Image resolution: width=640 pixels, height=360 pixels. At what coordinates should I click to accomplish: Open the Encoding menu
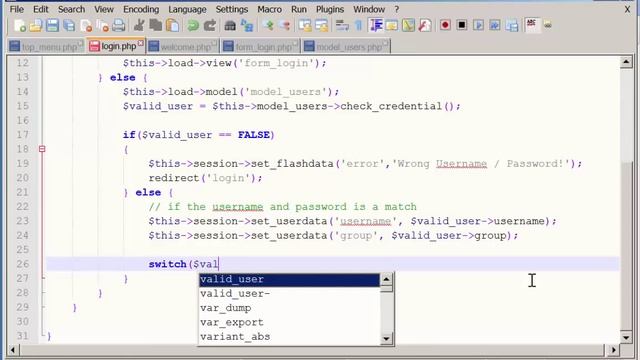(141, 9)
